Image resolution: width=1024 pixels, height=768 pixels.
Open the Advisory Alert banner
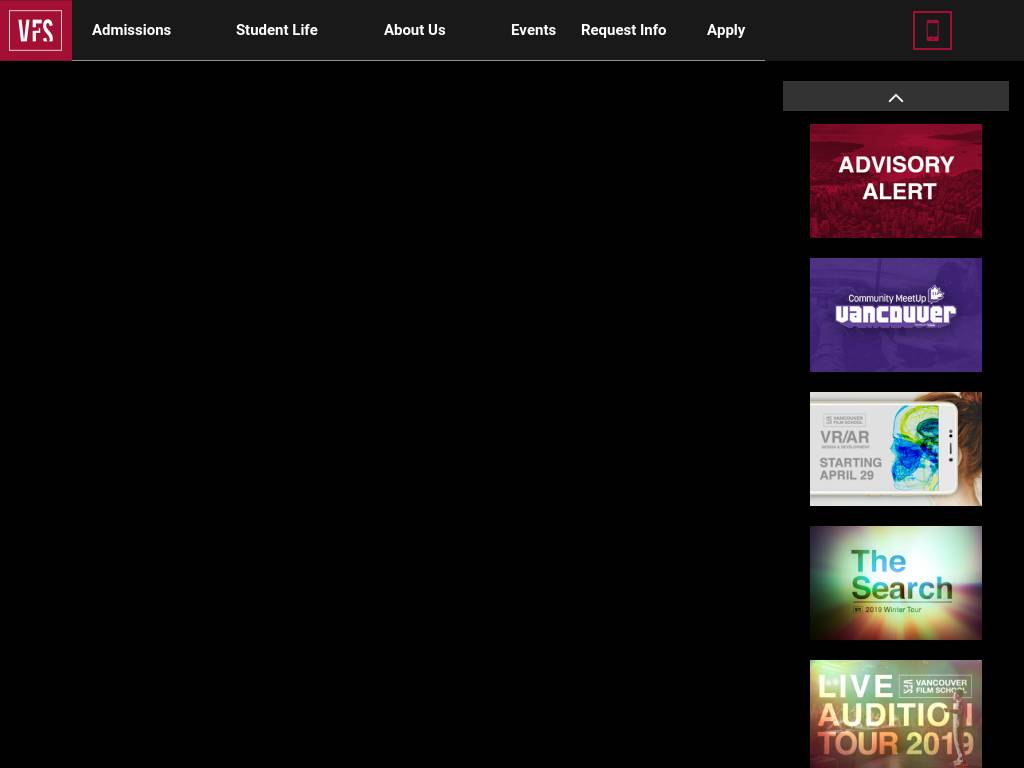pos(895,181)
